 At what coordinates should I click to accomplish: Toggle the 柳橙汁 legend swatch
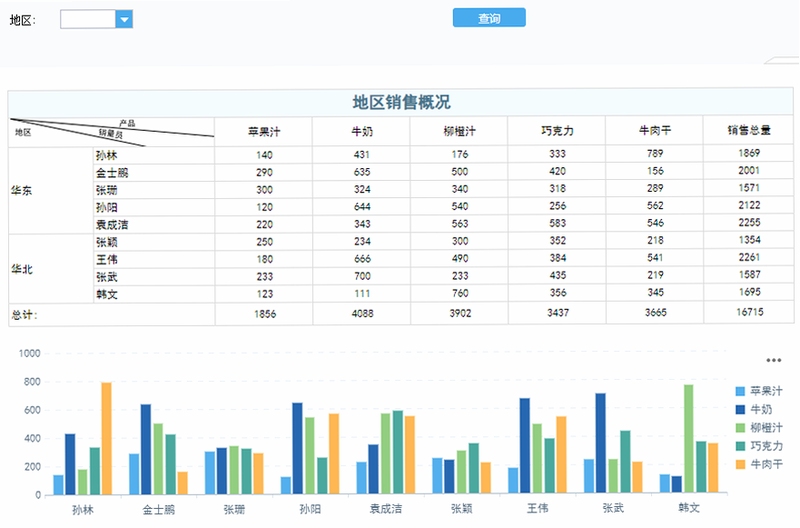tap(740, 428)
